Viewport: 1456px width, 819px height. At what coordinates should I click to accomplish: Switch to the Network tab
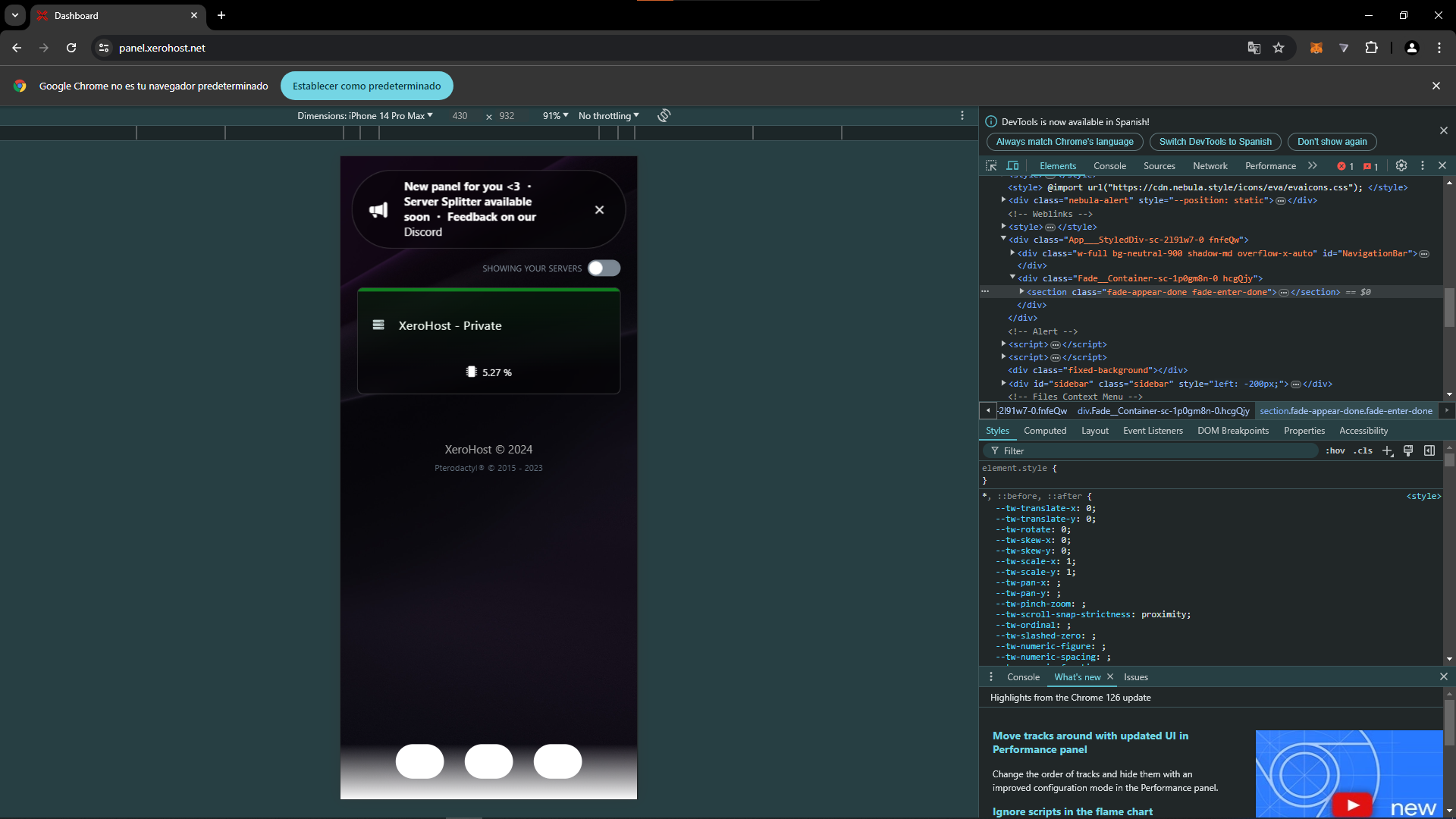click(x=1210, y=166)
